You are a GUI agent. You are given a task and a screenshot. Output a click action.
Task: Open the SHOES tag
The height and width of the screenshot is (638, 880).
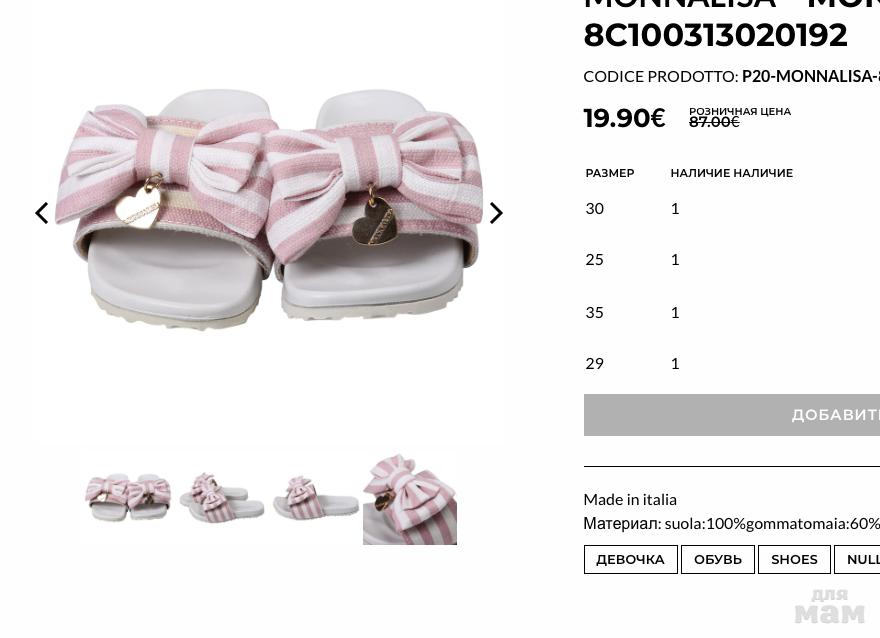click(x=794, y=559)
